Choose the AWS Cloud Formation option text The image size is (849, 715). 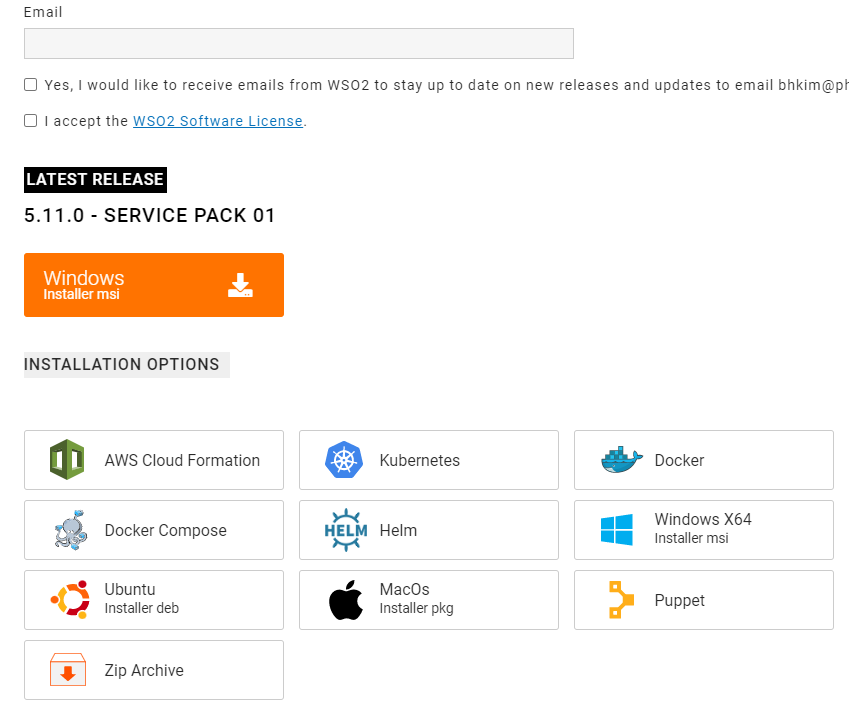182,460
